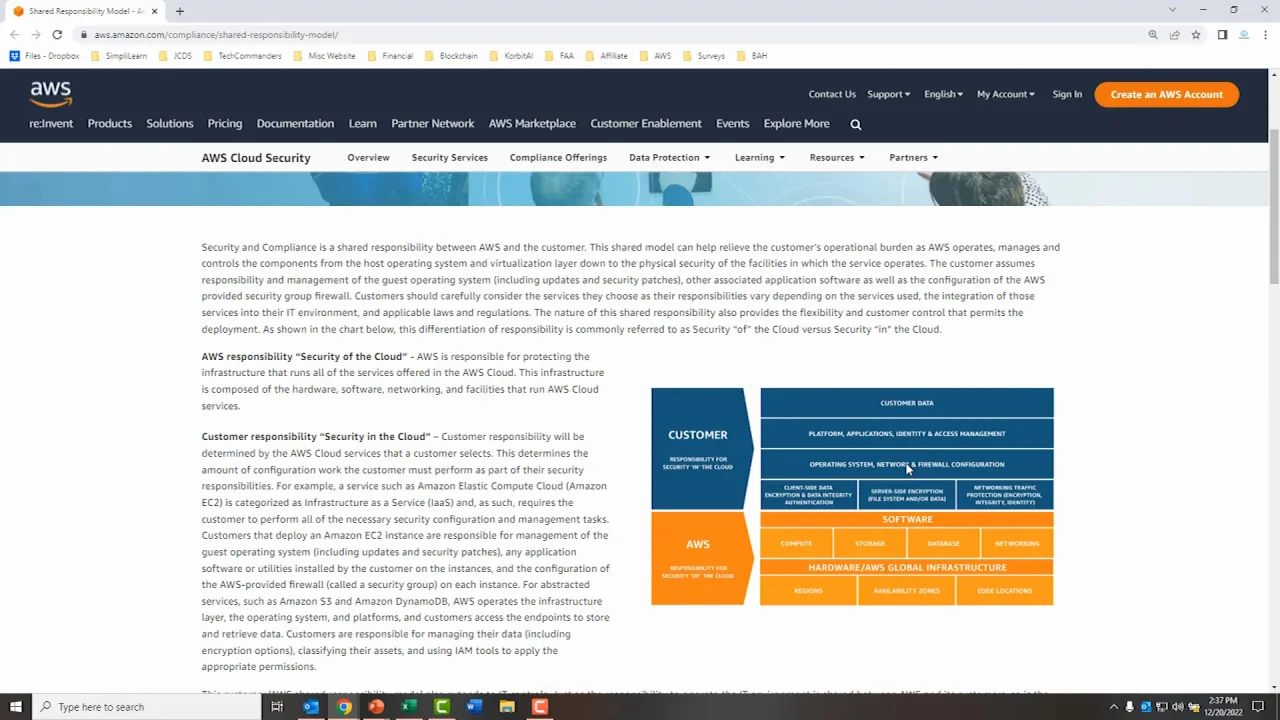Open the Compliance Offerings tab

[x=558, y=157]
